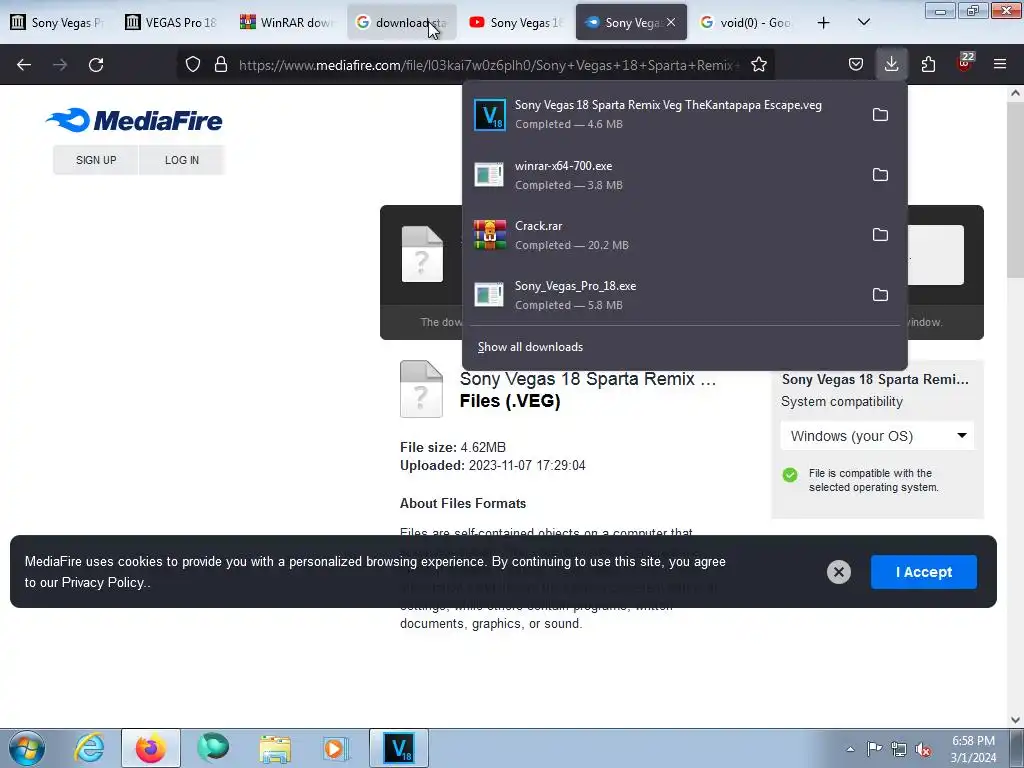Click the LOG IN button
Viewport: 1024px width, 768px height.
coord(182,160)
